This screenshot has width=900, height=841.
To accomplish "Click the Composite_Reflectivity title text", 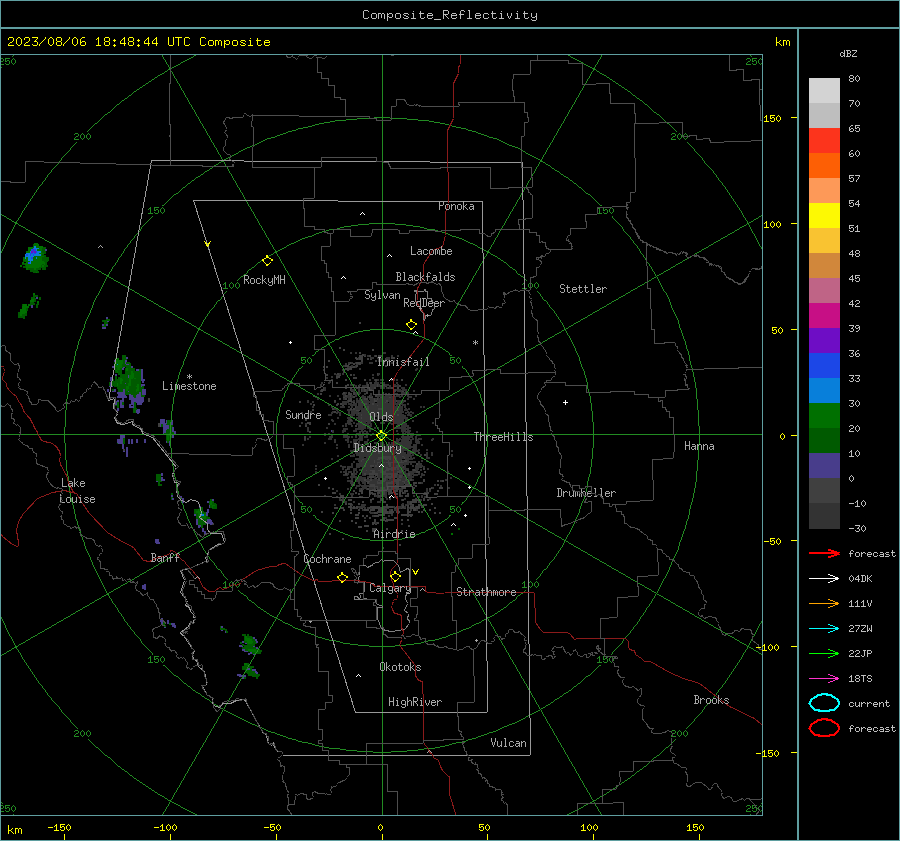I will click(449, 15).
